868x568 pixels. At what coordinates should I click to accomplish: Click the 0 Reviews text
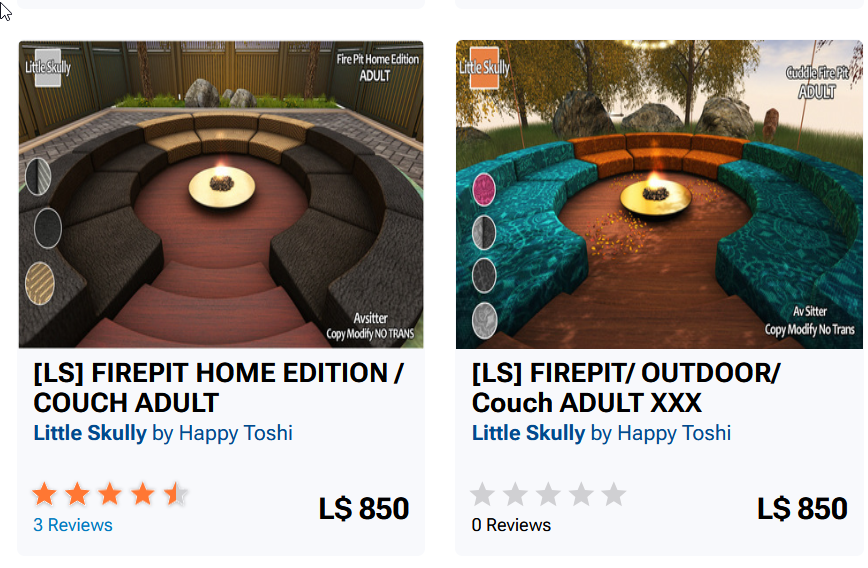511,525
